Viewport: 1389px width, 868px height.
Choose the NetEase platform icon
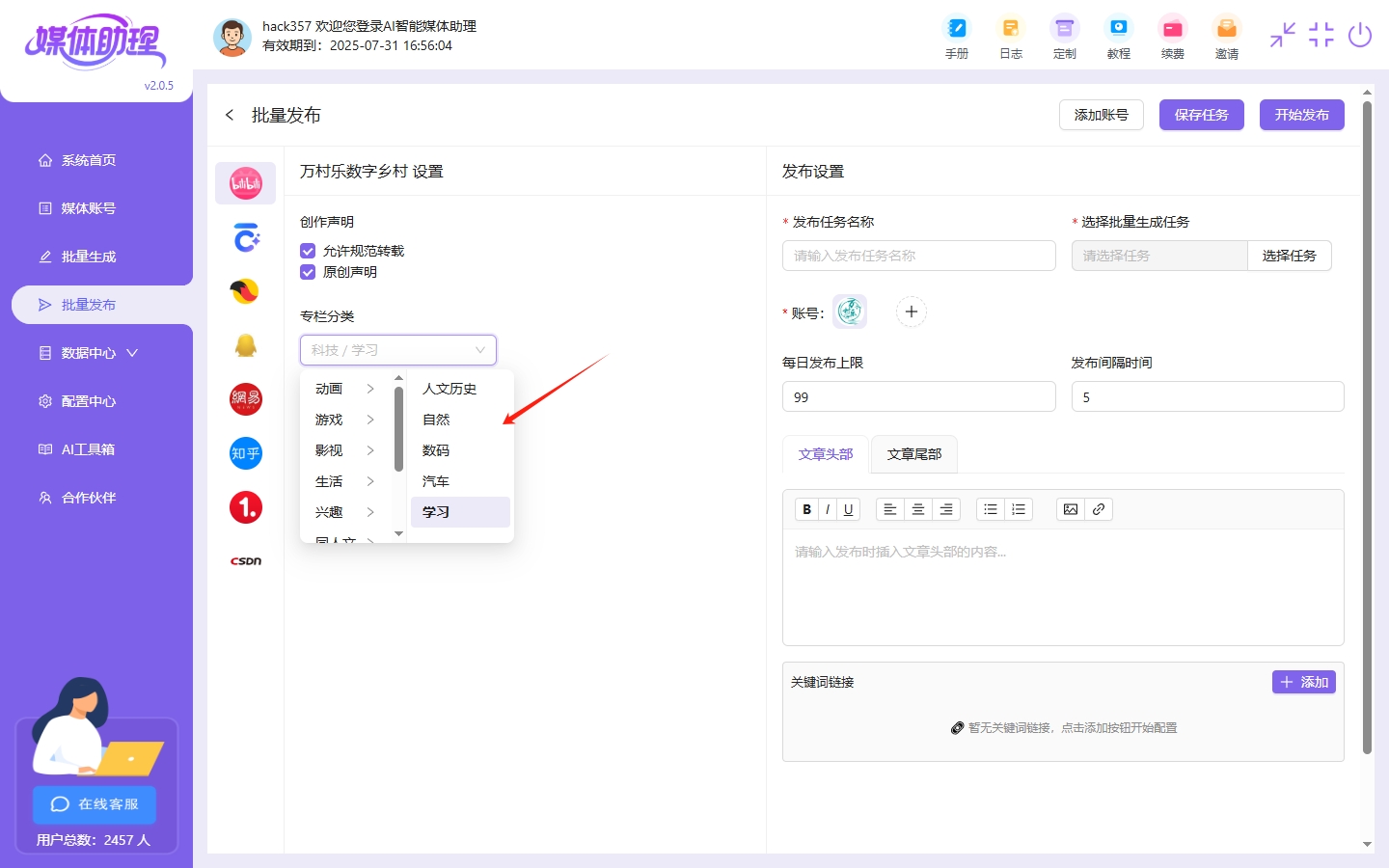click(x=245, y=398)
